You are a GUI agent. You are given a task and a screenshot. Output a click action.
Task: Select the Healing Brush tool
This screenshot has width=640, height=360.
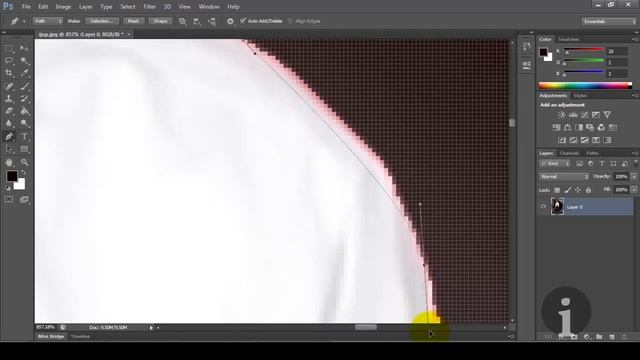pyautogui.click(x=9, y=86)
